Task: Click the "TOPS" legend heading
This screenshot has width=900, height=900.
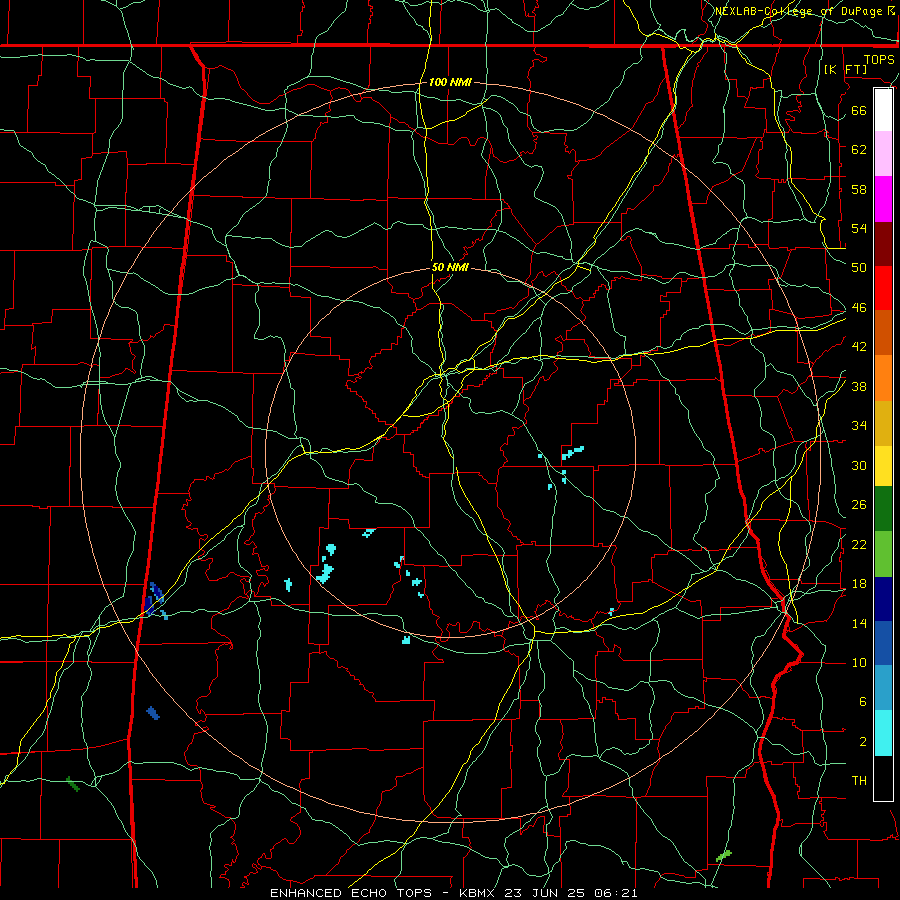Action: [879, 59]
